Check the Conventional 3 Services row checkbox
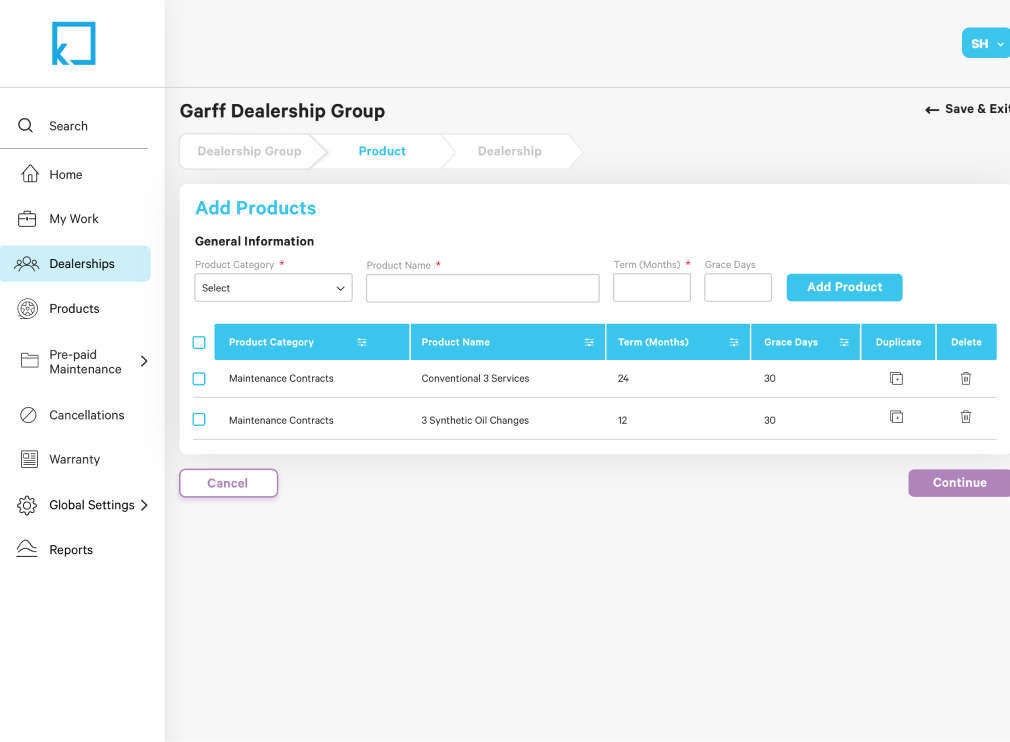 199,379
